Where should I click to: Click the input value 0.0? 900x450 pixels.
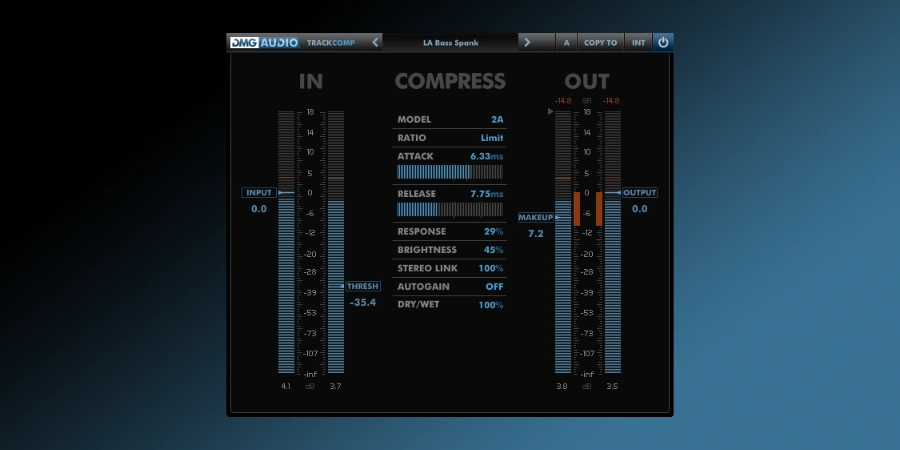tap(259, 209)
